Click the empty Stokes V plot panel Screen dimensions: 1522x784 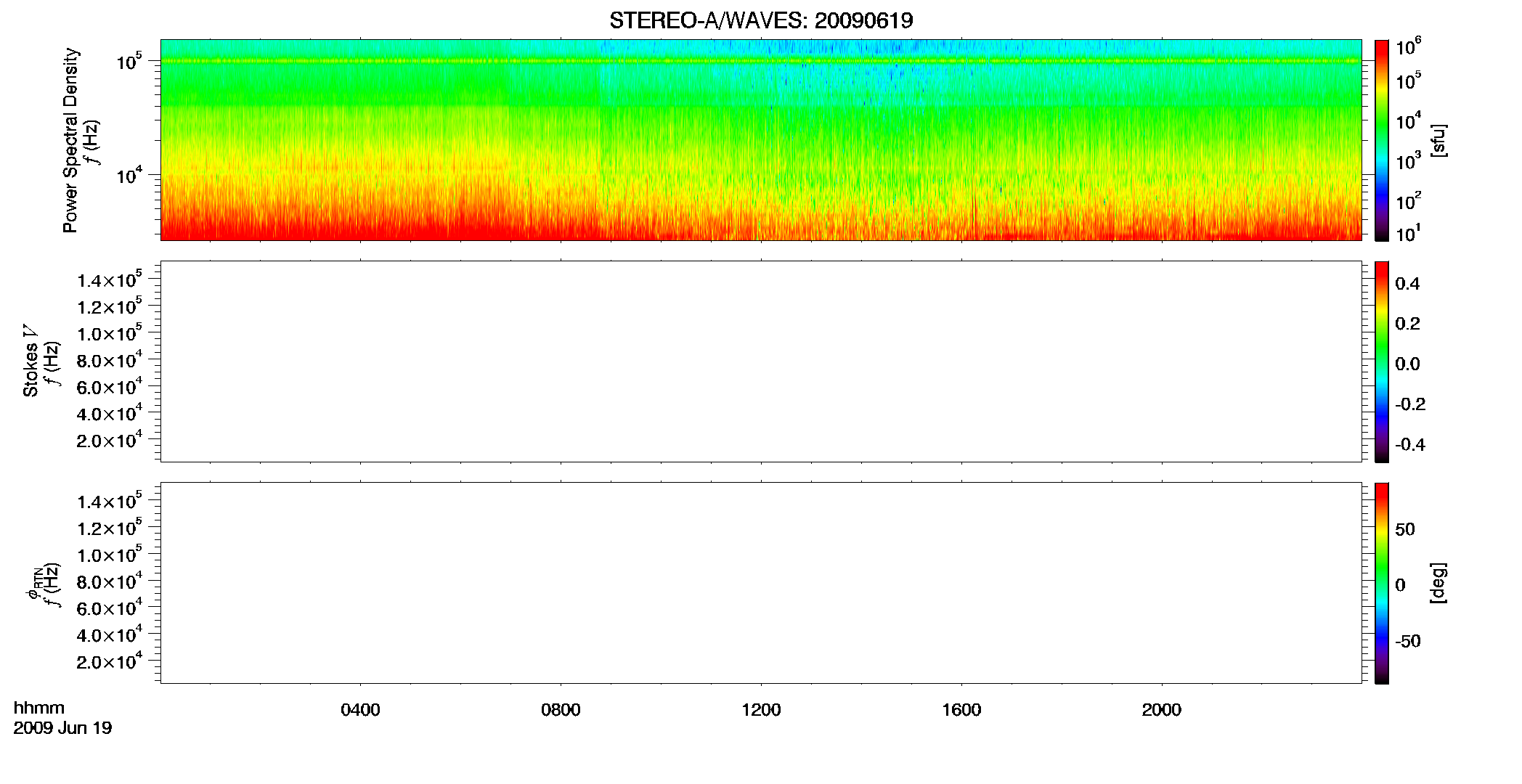pyautogui.click(x=761, y=362)
